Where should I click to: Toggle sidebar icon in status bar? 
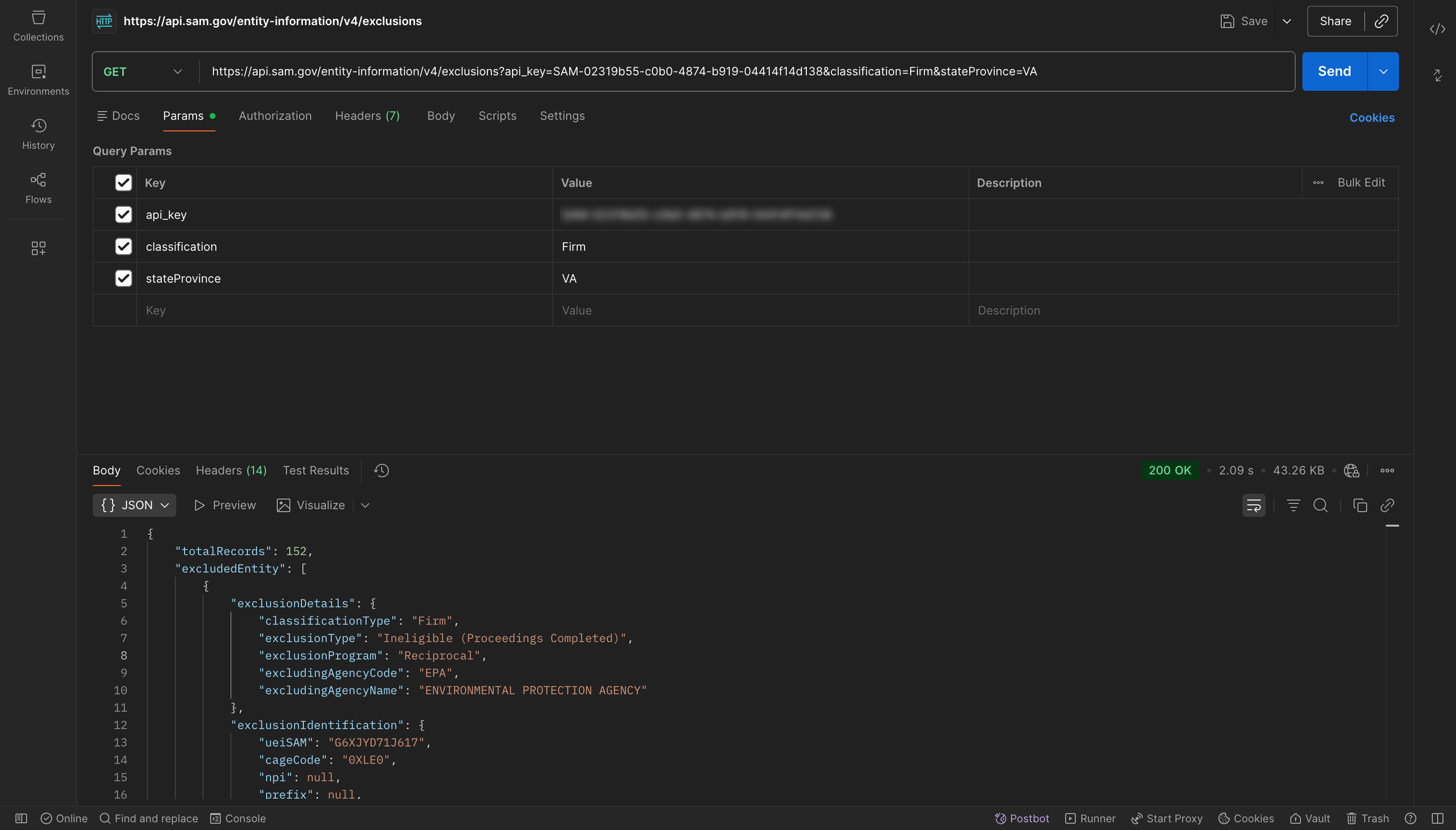(x=21, y=818)
